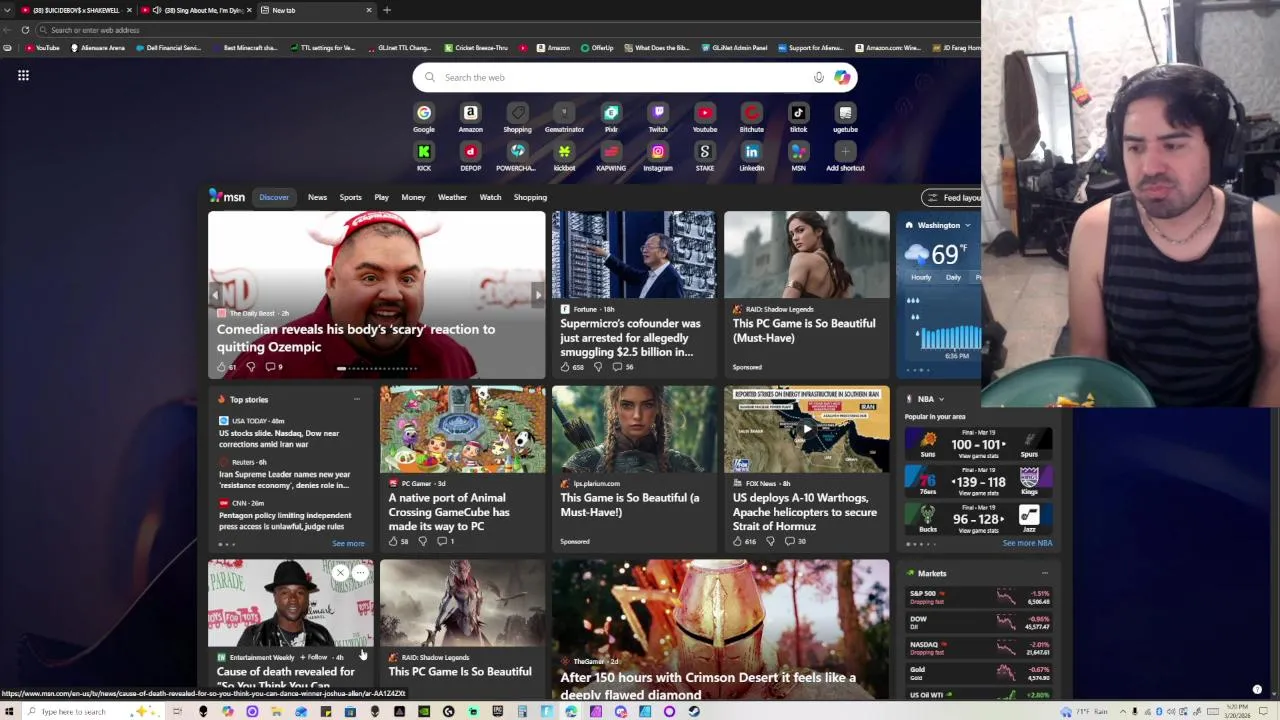Go to next featured story slide
Viewport: 1280px width, 720px height.
[x=537, y=295]
